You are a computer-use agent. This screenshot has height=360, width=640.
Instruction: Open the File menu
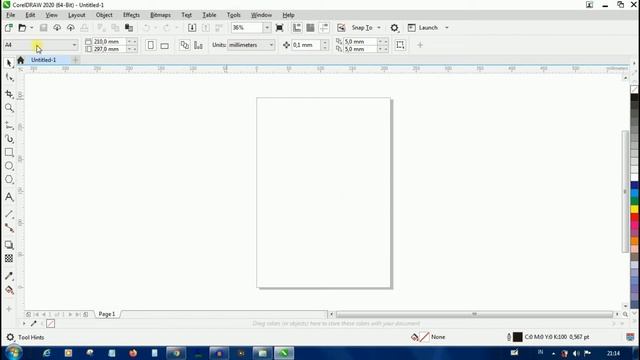pyautogui.click(x=11, y=15)
